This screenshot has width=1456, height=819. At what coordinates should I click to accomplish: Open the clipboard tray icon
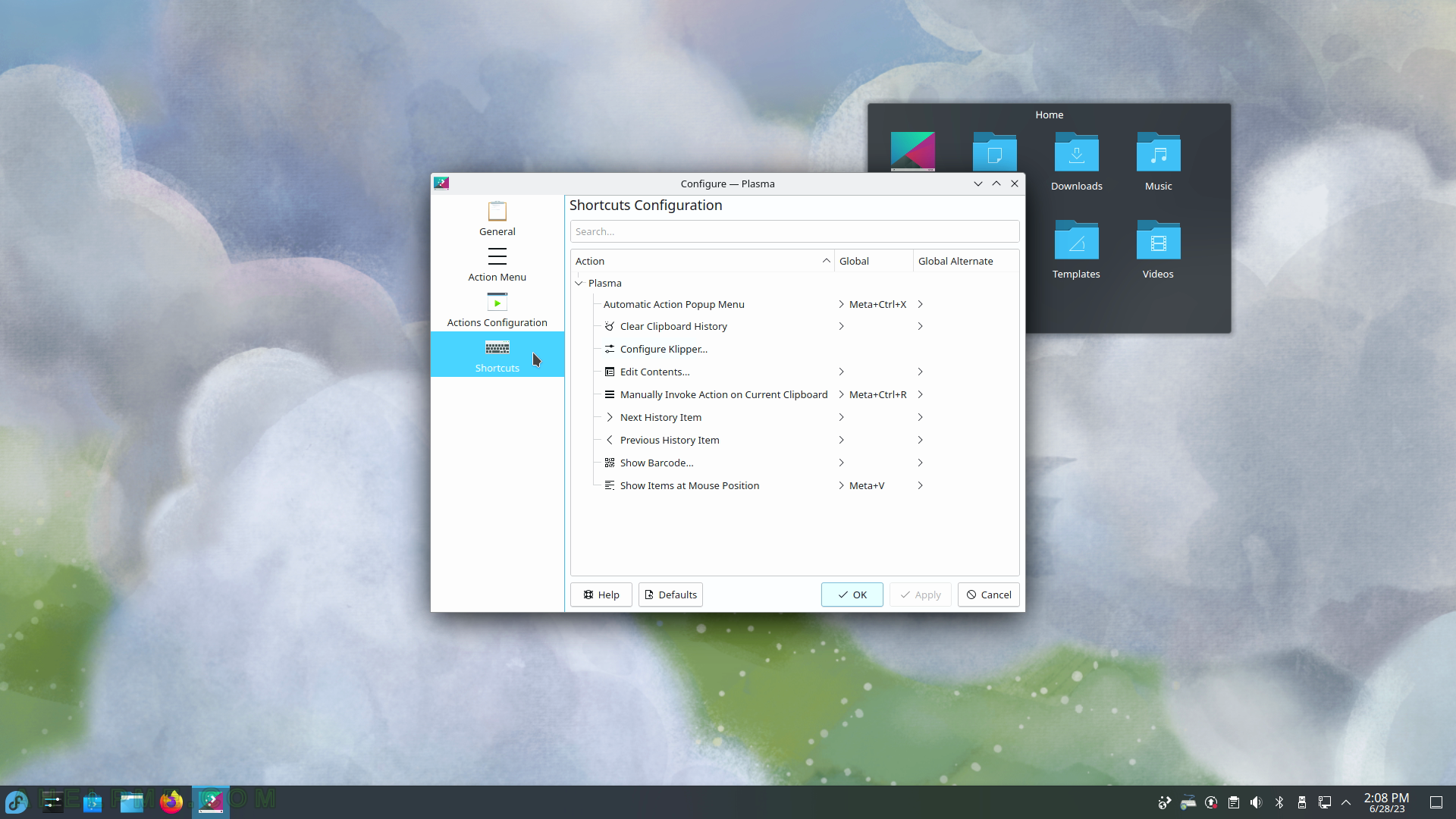coord(1234,802)
